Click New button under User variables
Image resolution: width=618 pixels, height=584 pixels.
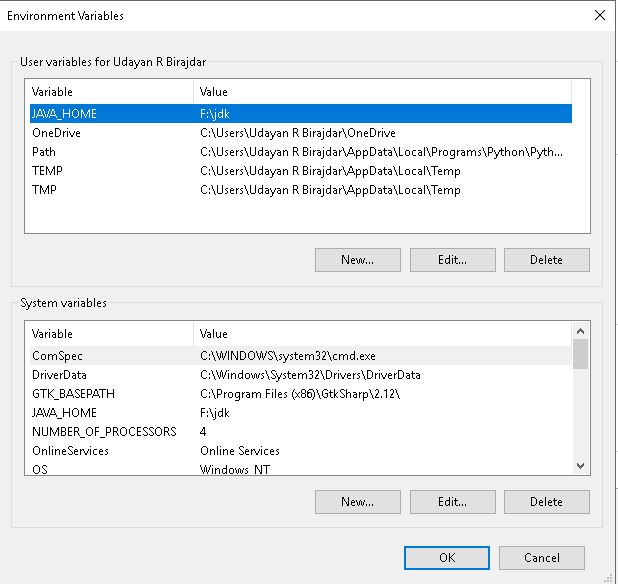pos(357,260)
